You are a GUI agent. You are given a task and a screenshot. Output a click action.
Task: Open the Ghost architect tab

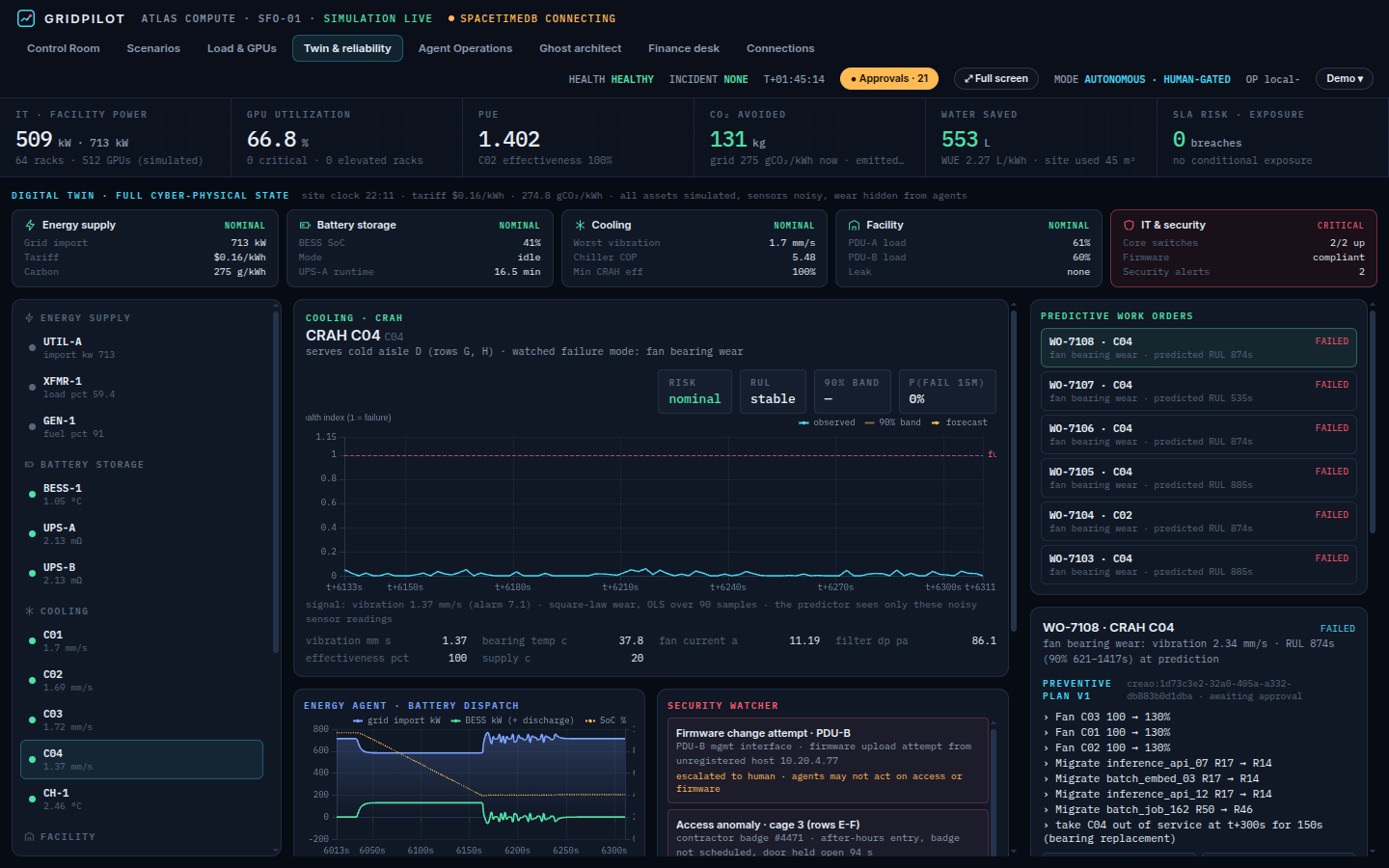[580, 48]
